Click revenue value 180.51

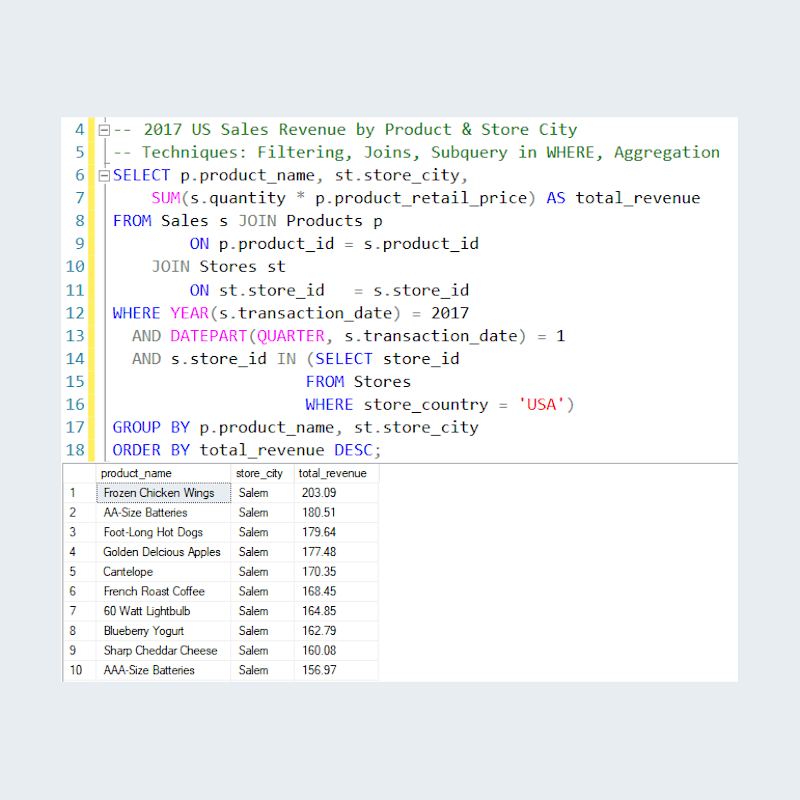(x=319, y=513)
